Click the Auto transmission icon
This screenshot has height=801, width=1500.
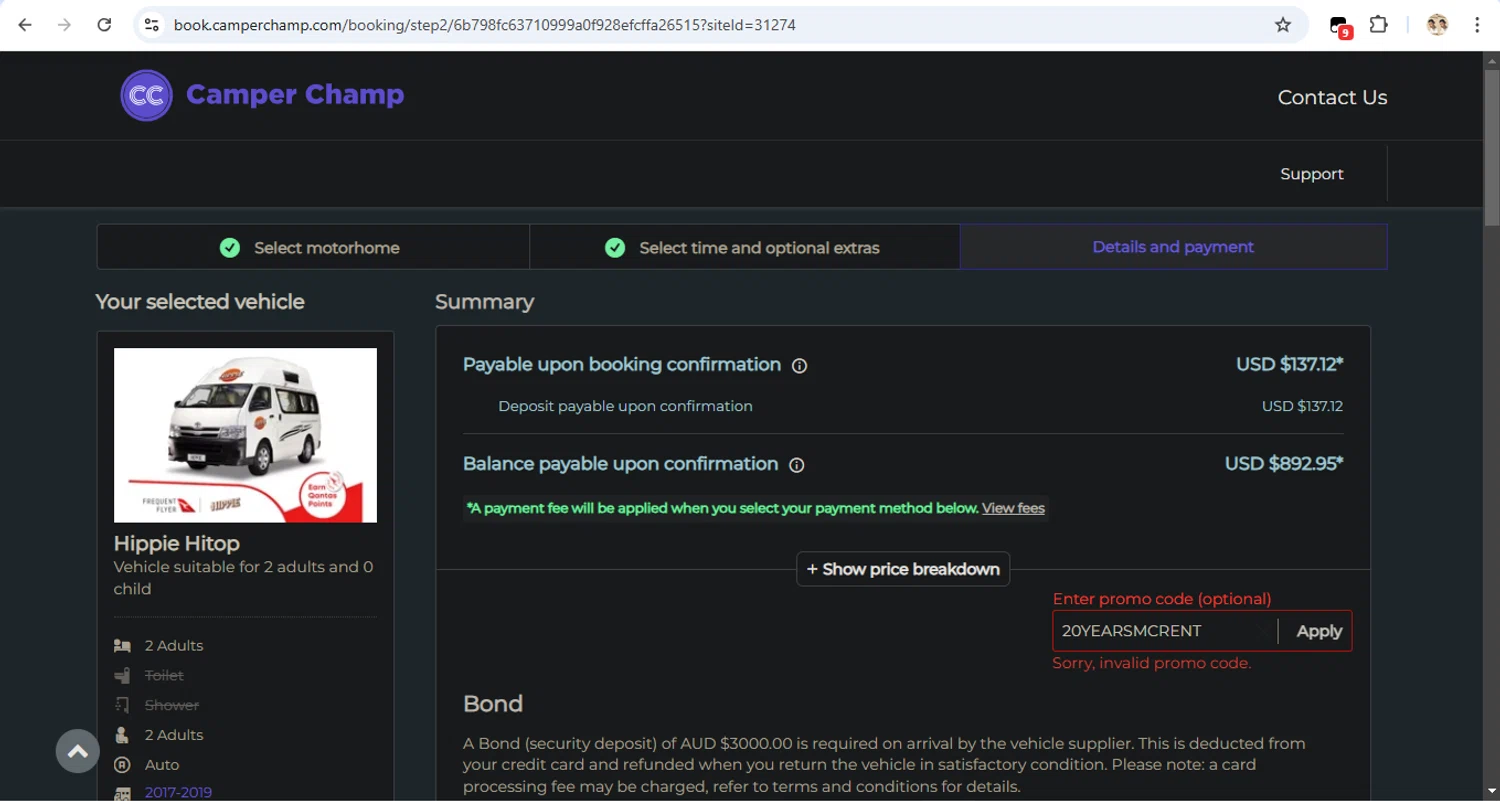tap(122, 765)
